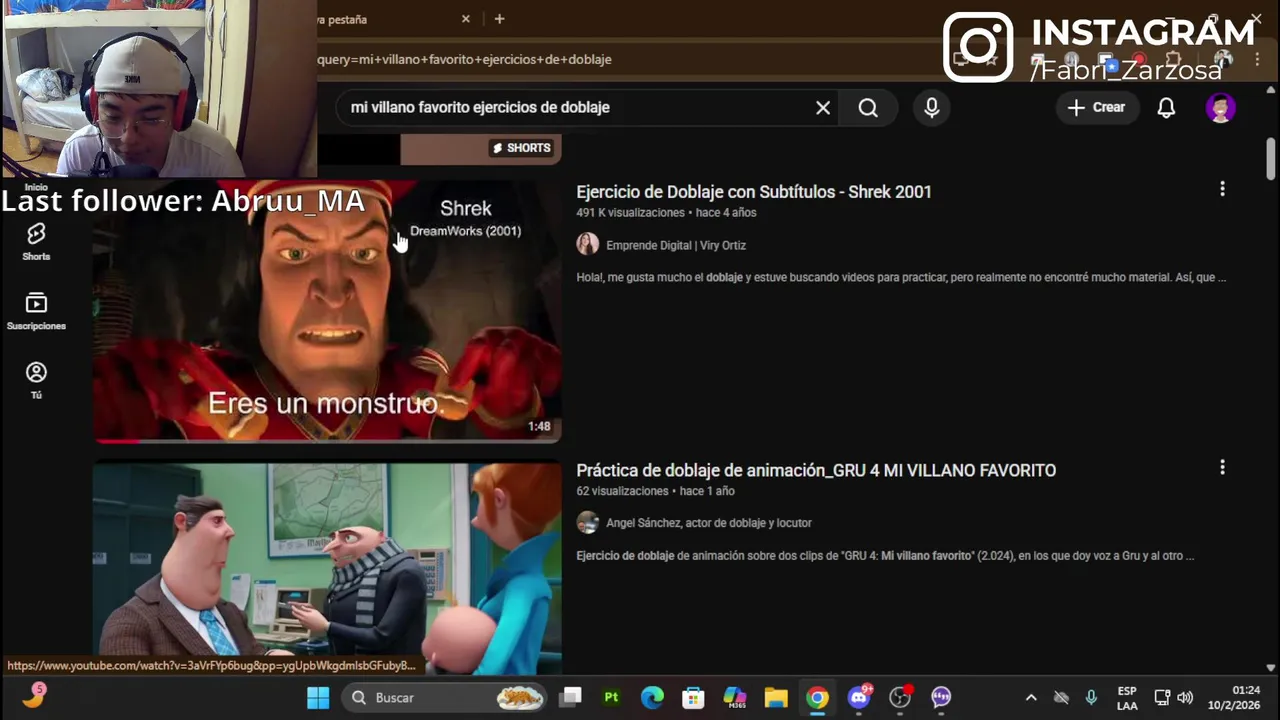Open Task View in the taskbar

point(570,697)
